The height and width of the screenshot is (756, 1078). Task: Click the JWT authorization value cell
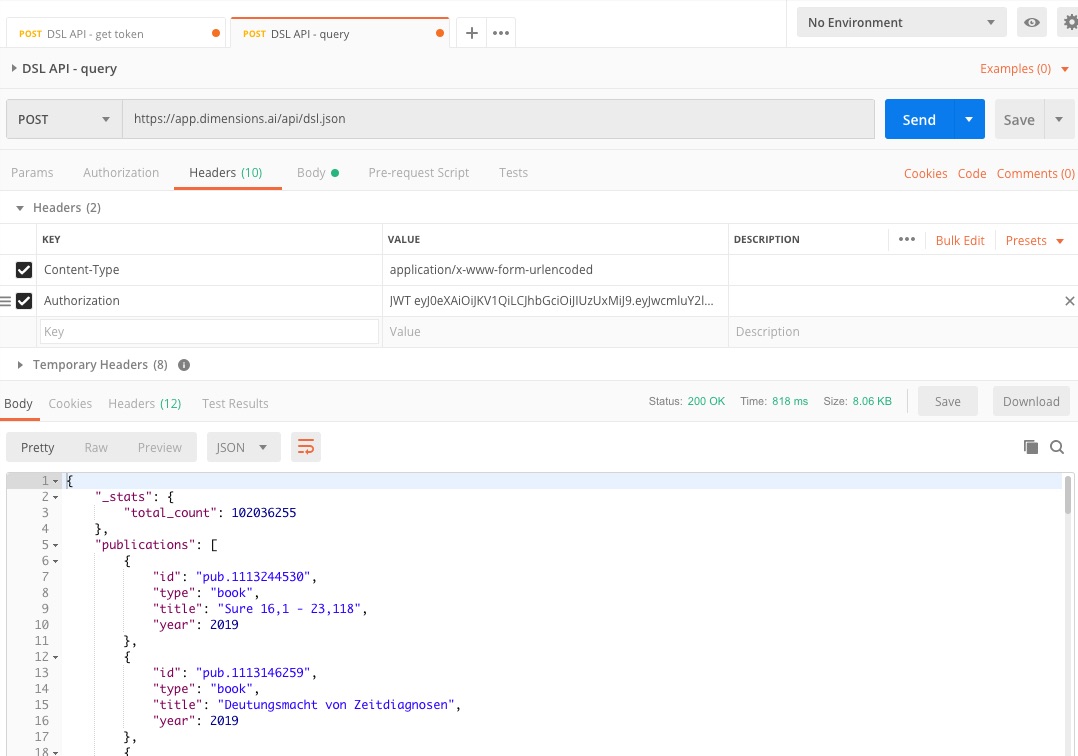click(x=555, y=301)
